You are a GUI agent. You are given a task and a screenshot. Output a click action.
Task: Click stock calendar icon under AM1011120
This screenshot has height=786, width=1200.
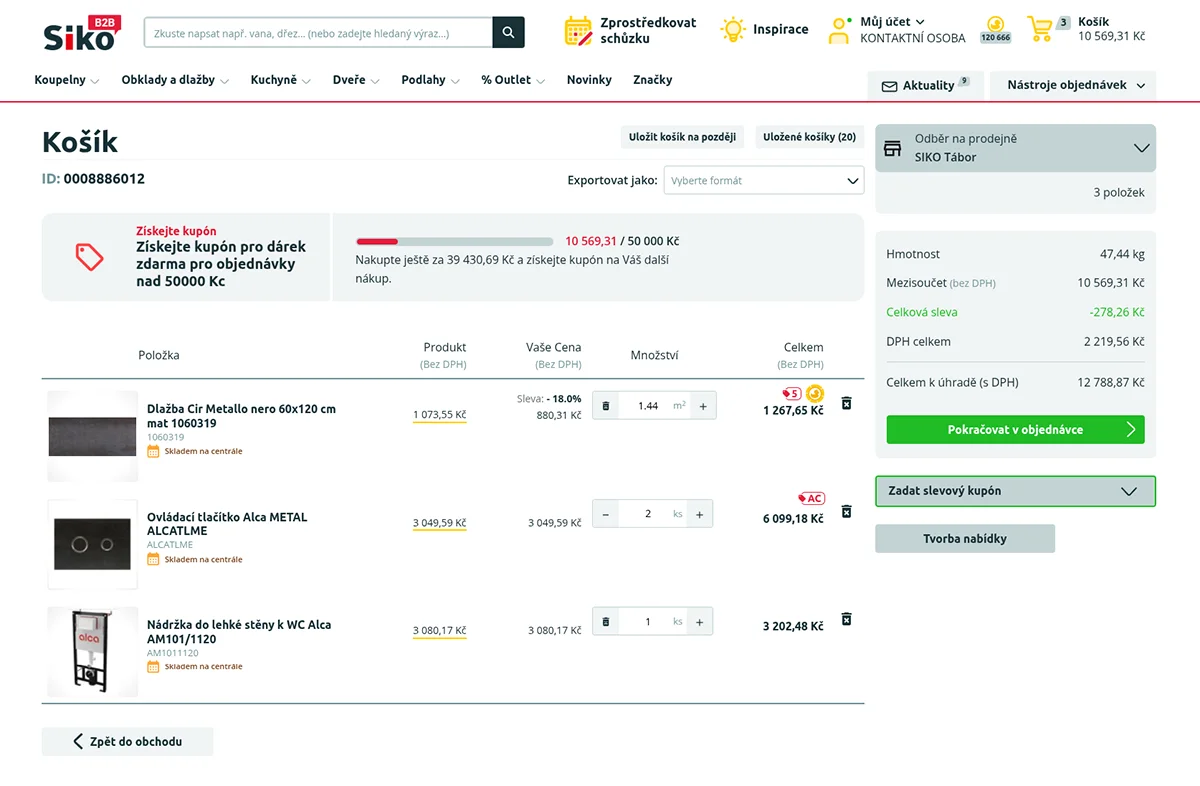(x=153, y=666)
